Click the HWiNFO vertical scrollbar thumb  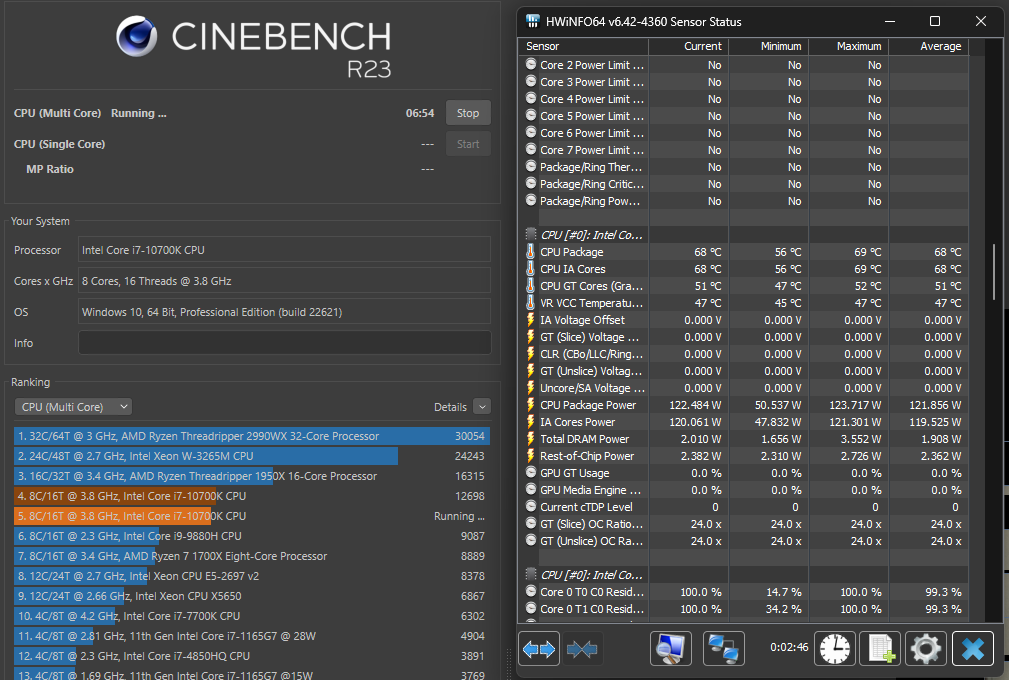(995, 271)
